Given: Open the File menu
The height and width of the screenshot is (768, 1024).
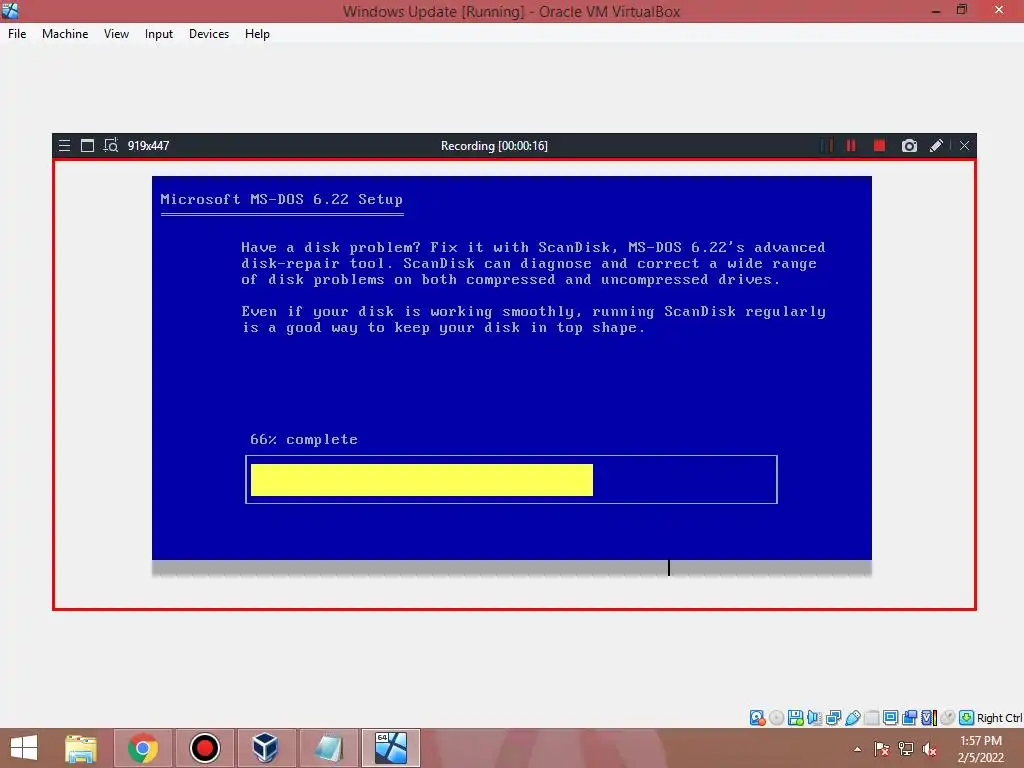Looking at the screenshot, I should tap(17, 34).
